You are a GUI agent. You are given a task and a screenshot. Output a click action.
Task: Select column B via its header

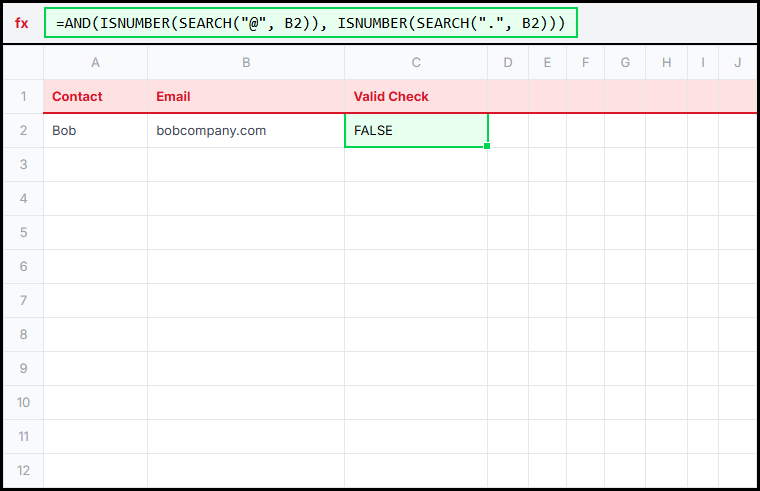[245, 63]
